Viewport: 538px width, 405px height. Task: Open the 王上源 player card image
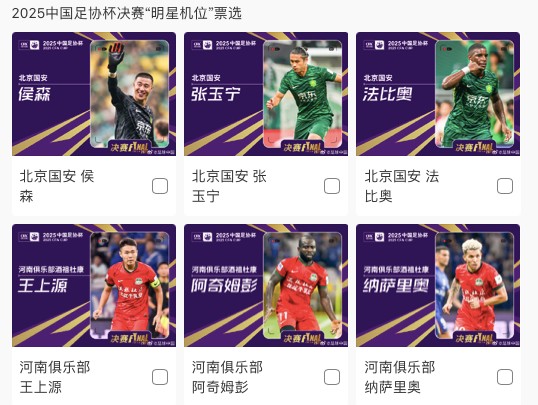[94, 285]
